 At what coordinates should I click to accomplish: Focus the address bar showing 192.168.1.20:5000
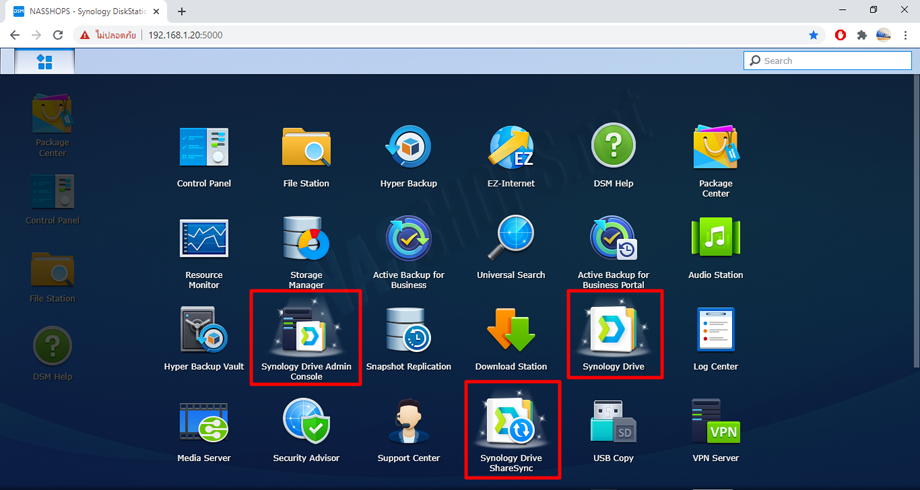(x=185, y=35)
